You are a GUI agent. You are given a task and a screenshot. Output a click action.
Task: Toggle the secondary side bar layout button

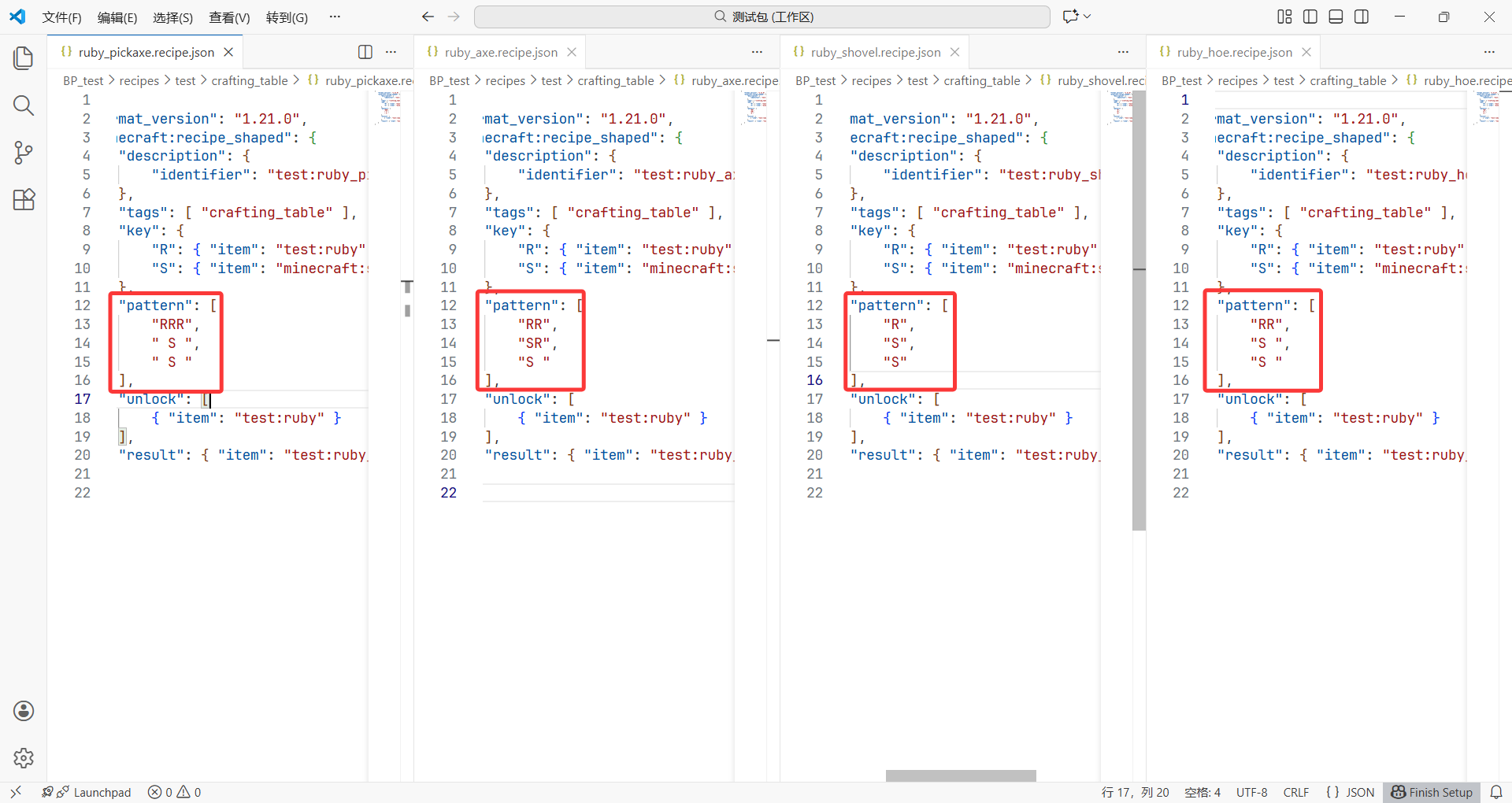(1362, 17)
